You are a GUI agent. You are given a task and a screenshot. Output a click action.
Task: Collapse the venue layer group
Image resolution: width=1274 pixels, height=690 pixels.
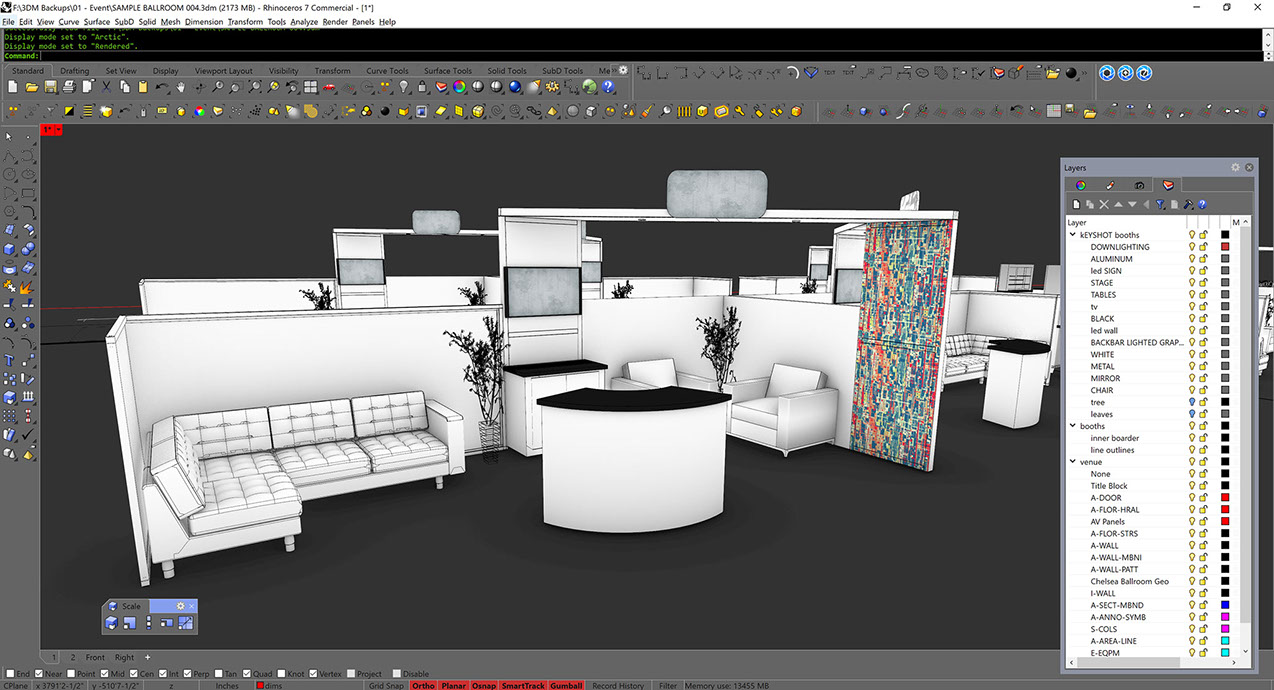[1073, 462]
